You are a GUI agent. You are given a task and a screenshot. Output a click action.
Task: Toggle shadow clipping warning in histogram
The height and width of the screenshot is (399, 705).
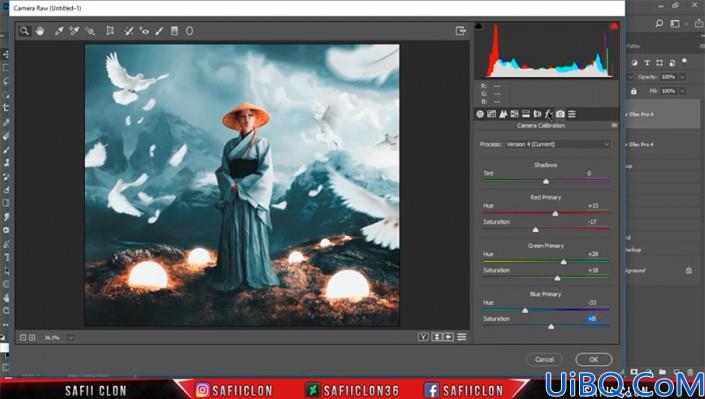click(478, 26)
